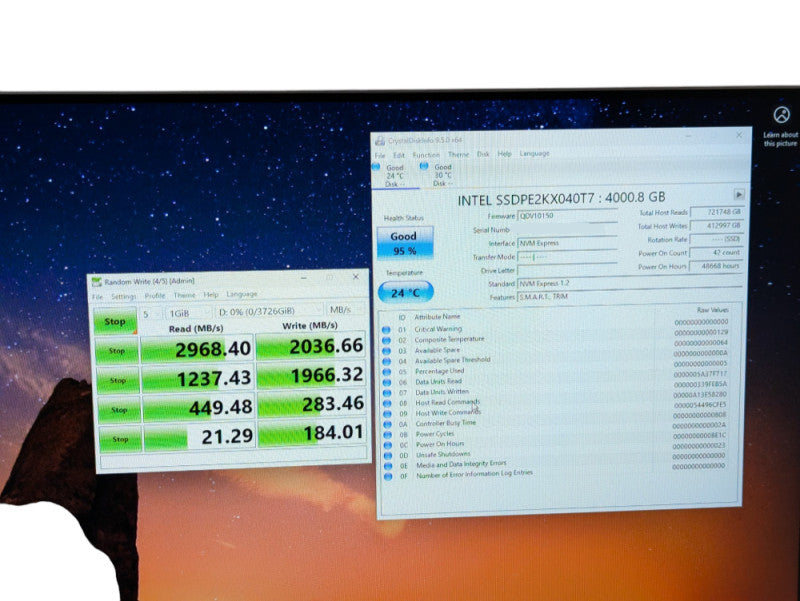
Task: Select the Good 30 °C disk tab
Action: (442, 175)
